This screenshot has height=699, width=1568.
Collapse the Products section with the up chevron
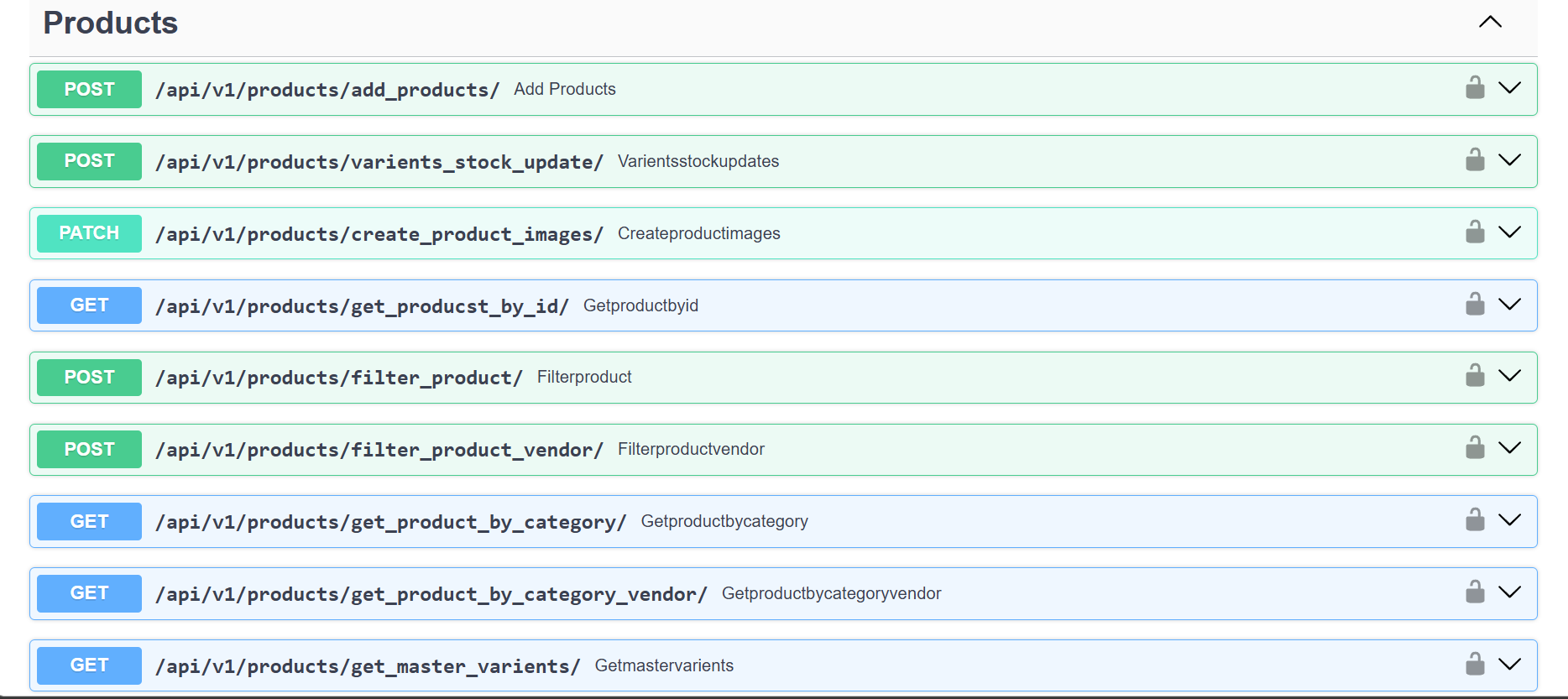click(x=1490, y=23)
